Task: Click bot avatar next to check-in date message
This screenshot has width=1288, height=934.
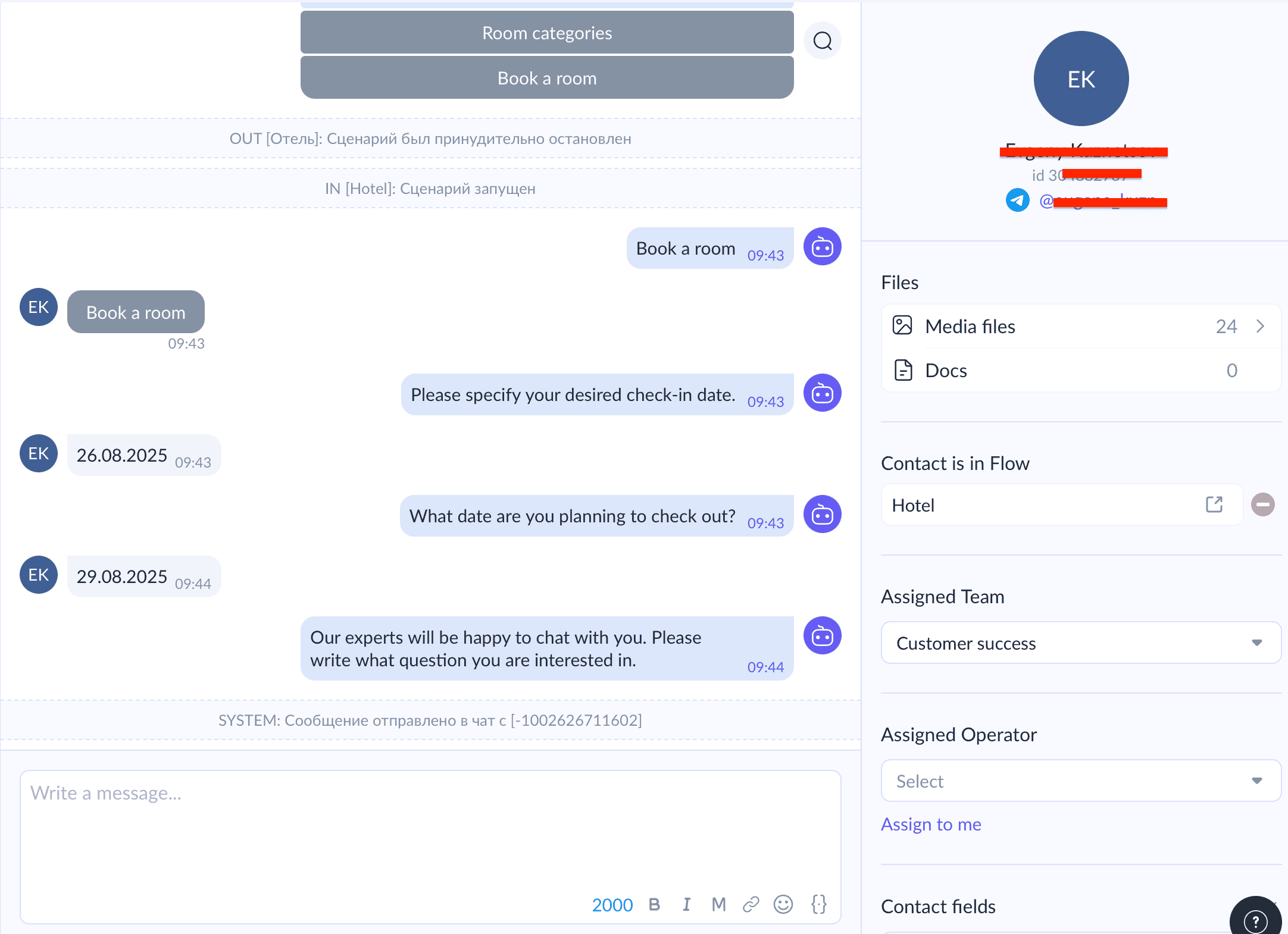Action: 822,393
